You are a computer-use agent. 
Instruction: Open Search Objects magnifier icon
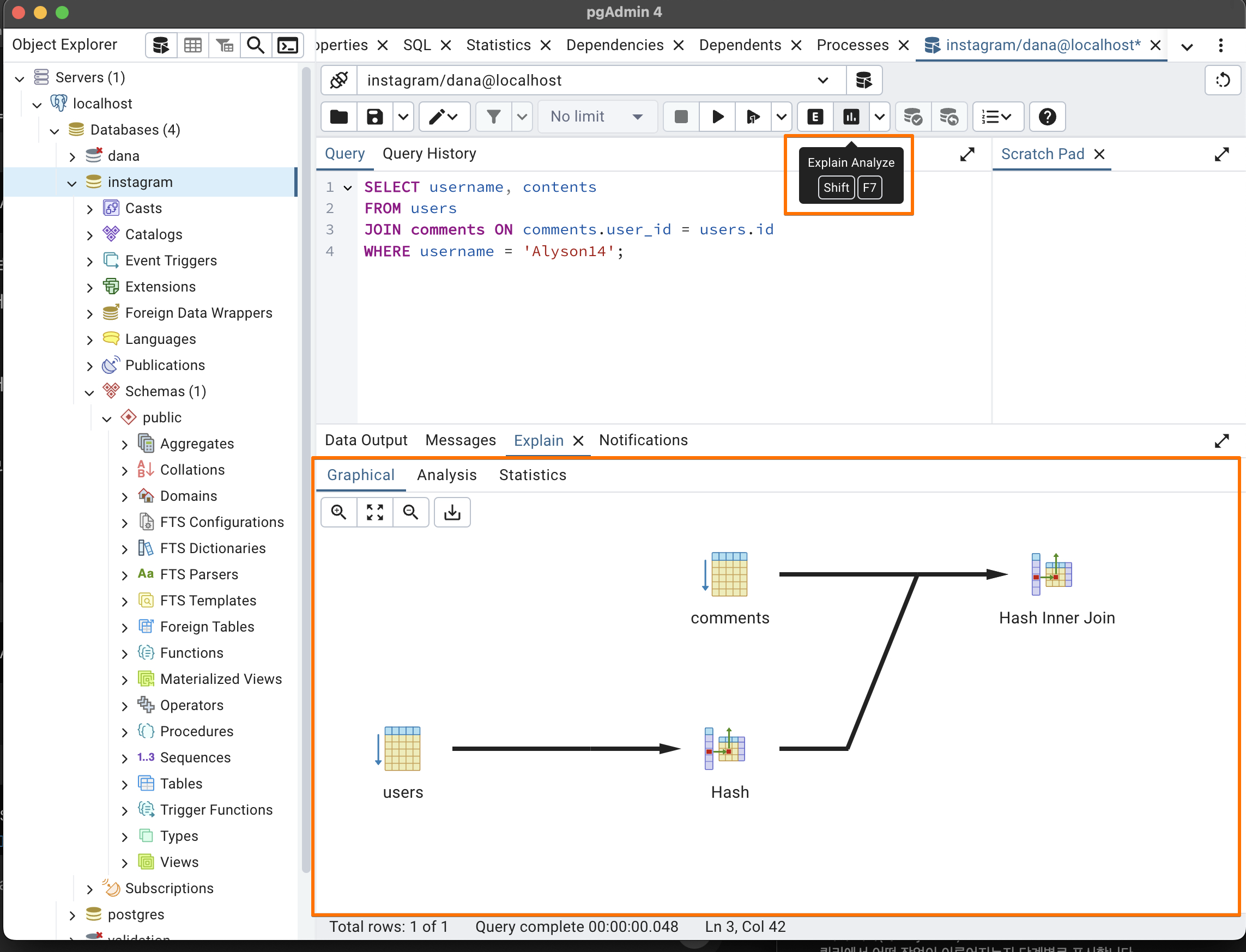(x=256, y=45)
